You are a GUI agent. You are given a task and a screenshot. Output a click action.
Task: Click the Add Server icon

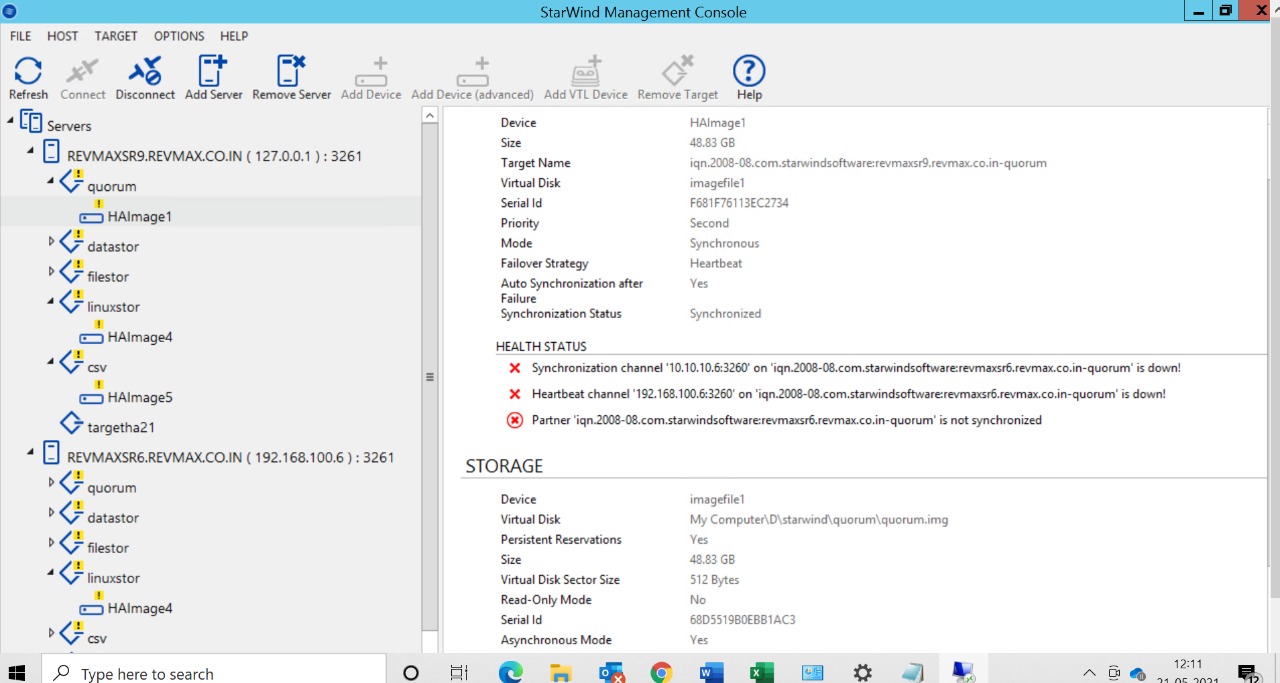213,71
